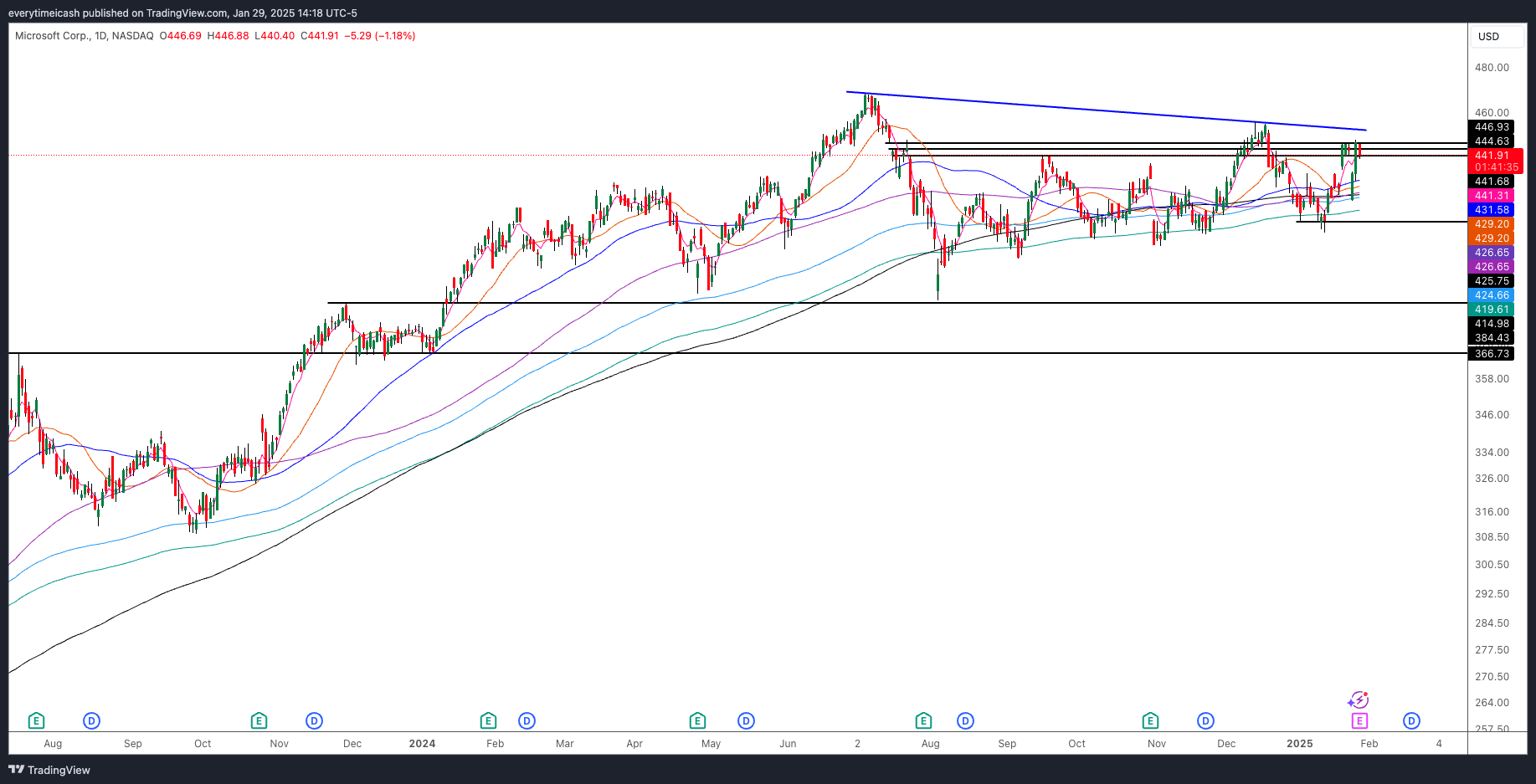
Task: Click the 425.75 price label
Action: click(x=1492, y=281)
